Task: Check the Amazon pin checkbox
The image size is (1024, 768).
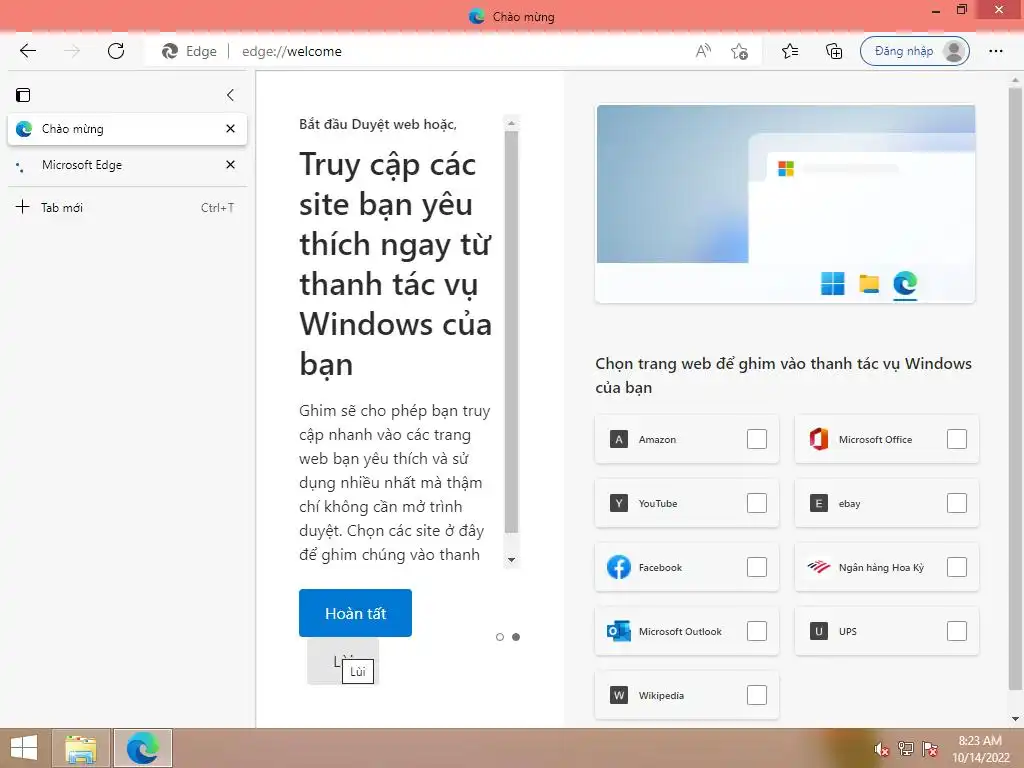Action: point(756,439)
